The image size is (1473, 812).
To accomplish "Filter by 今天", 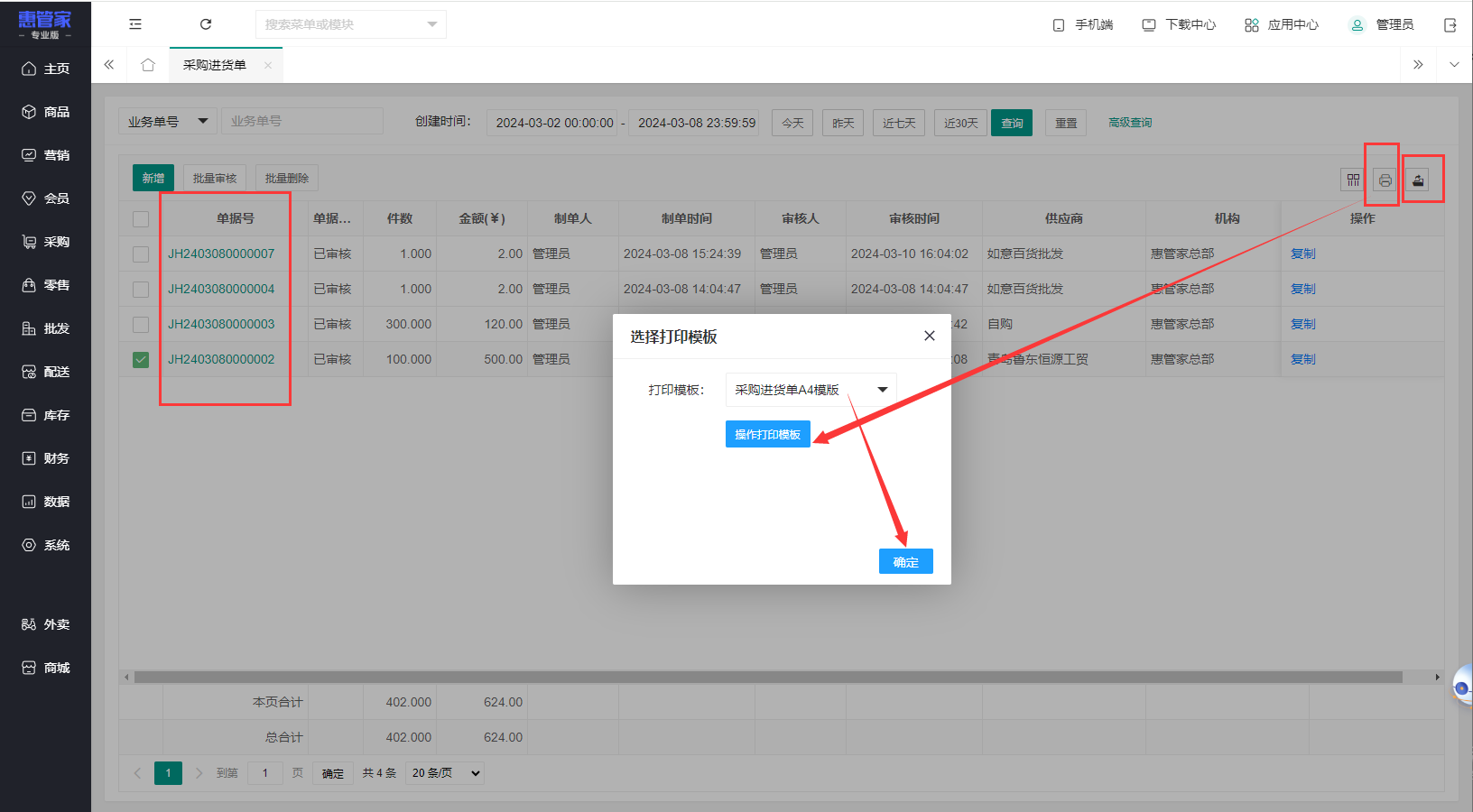I will [792, 123].
